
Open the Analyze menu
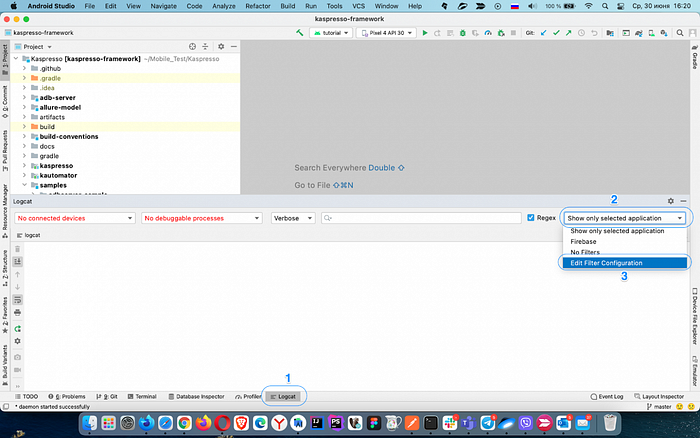click(224, 6)
